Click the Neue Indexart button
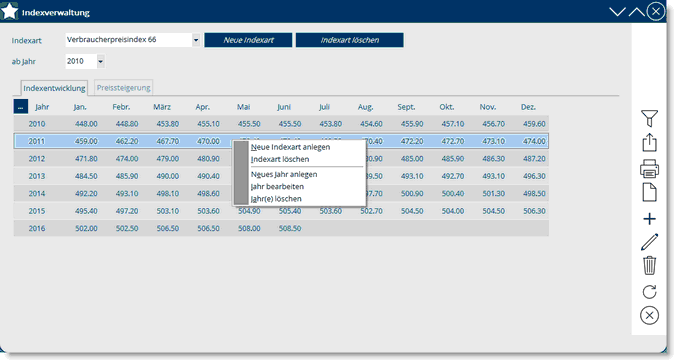This screenshot has width=676, height=362. coord(248,40)
